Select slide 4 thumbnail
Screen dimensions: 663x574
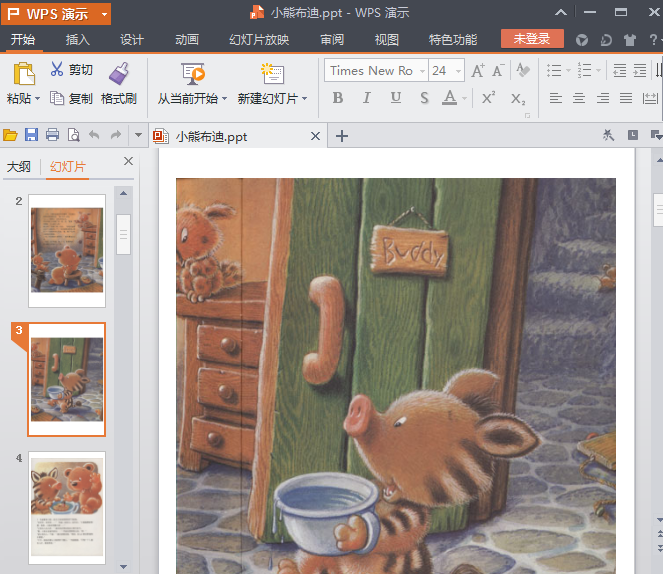pos(67,507)
